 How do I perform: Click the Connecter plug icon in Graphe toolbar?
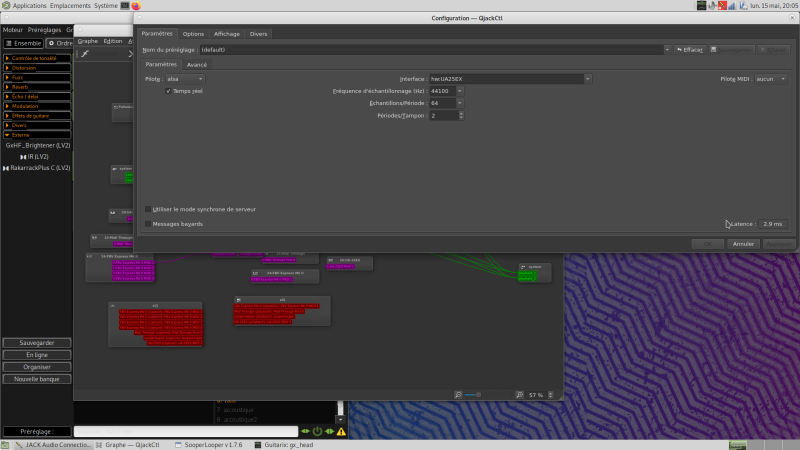(85, 54)
